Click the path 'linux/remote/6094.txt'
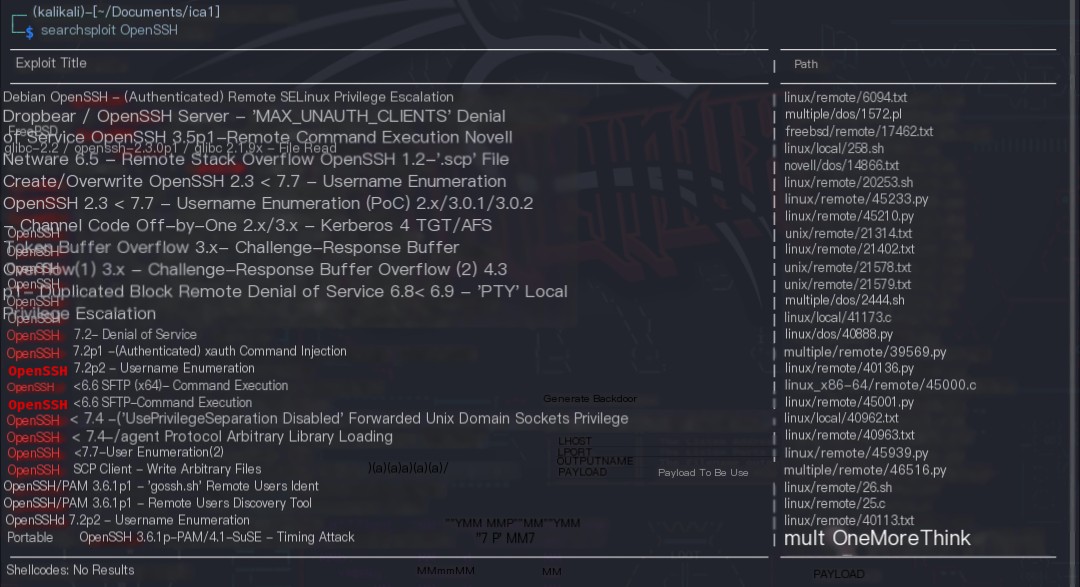Screen dimensions: 1080x587 point(845,98)
